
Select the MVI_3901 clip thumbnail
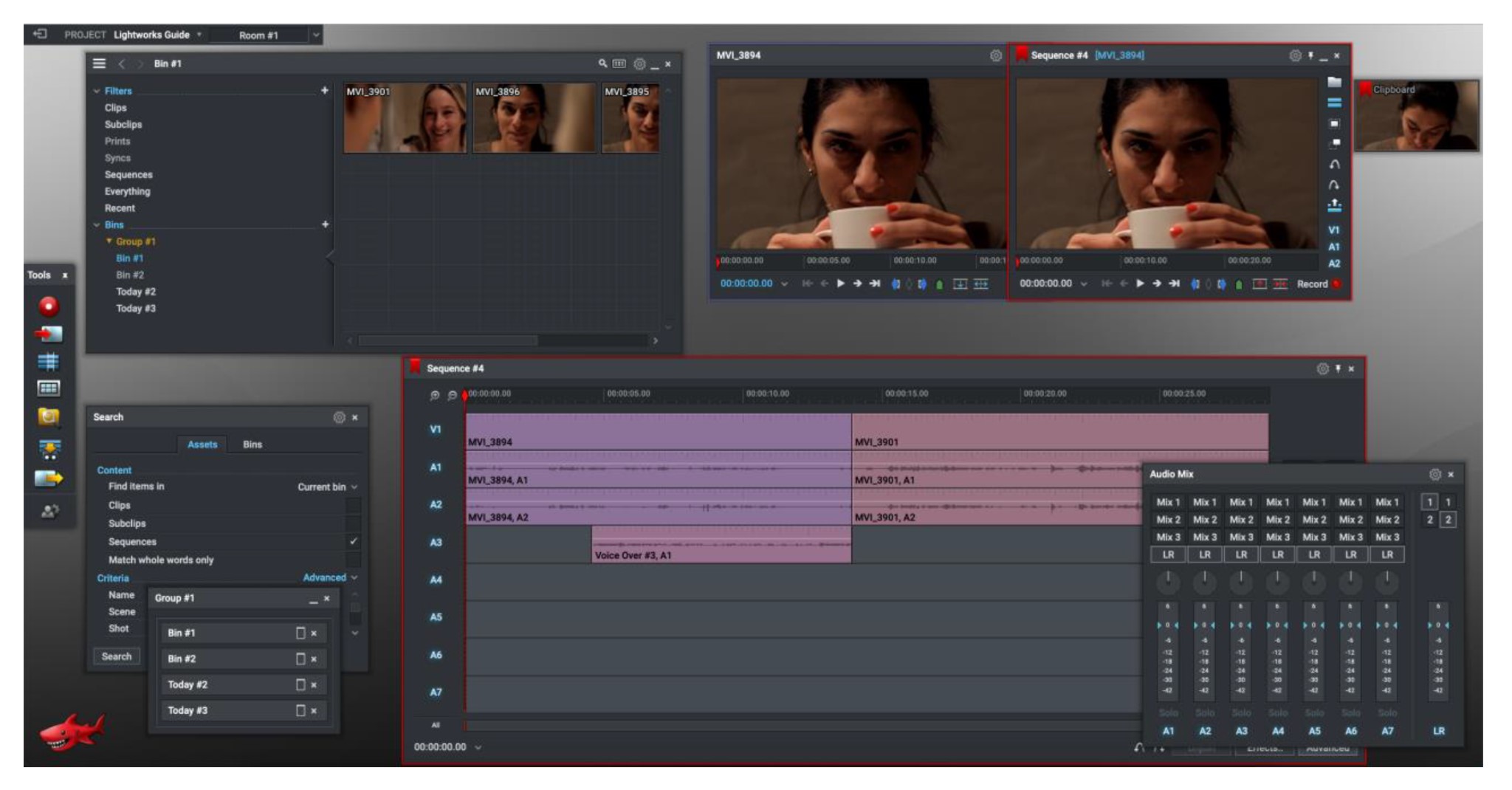click(x=405, y=118)
